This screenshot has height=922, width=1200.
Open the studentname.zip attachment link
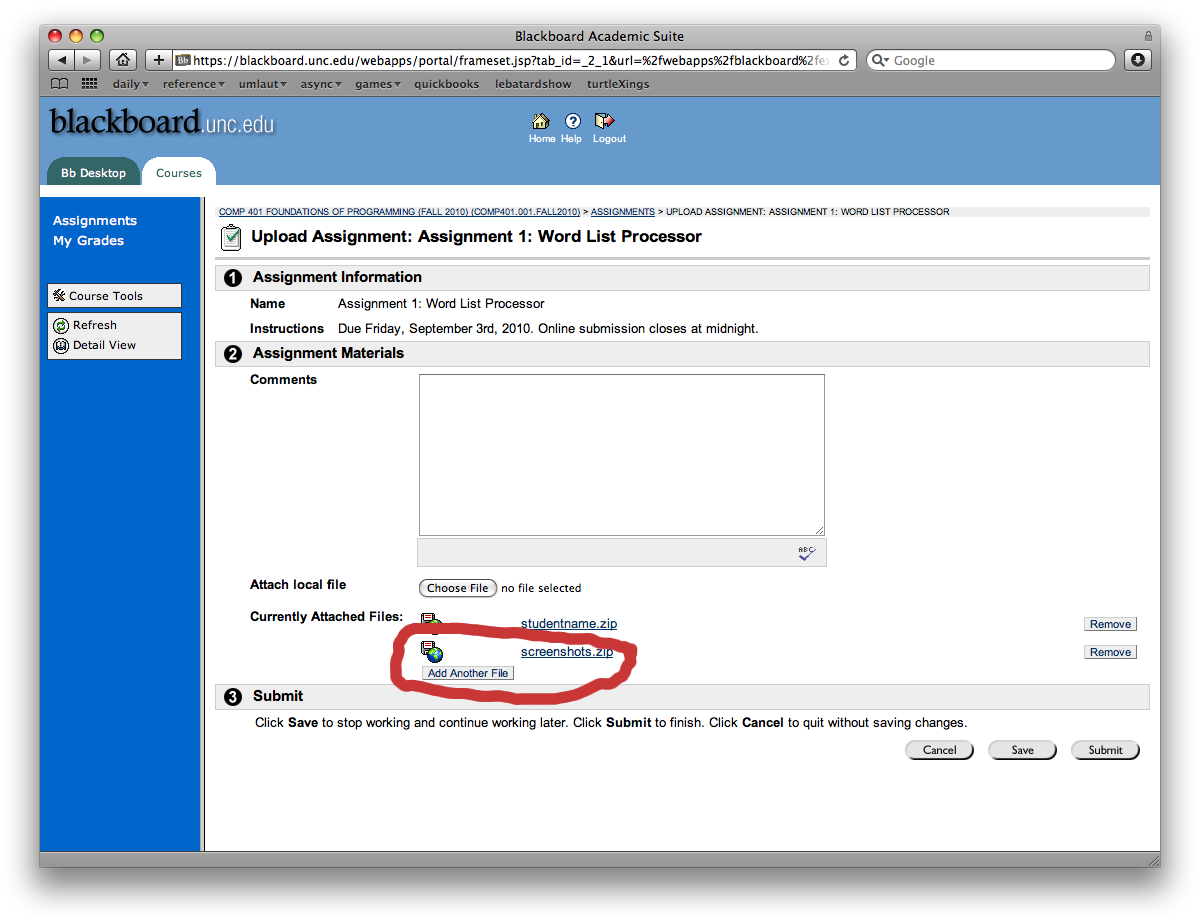[x=569, y=624]
